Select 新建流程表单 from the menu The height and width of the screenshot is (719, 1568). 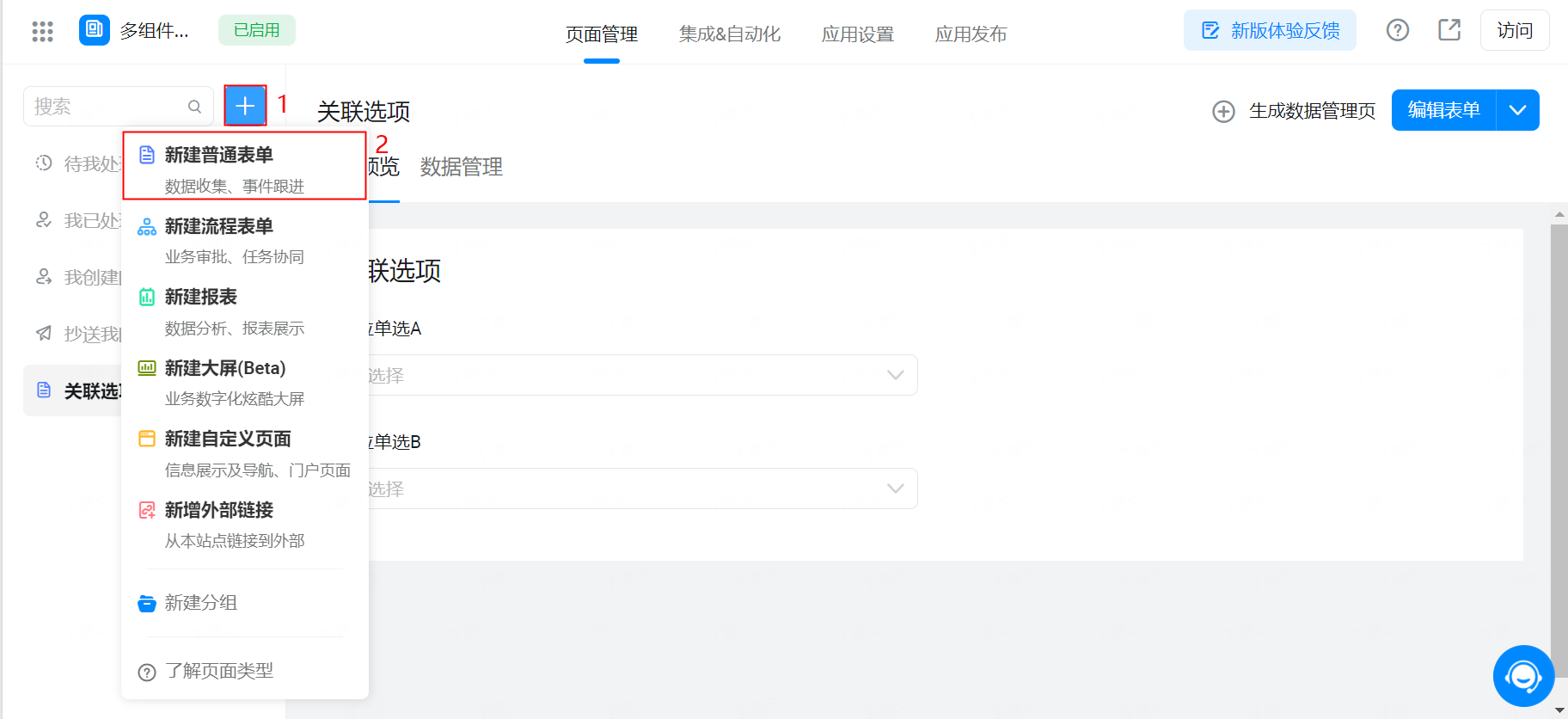pyautogui.click(x=245, y=240)
